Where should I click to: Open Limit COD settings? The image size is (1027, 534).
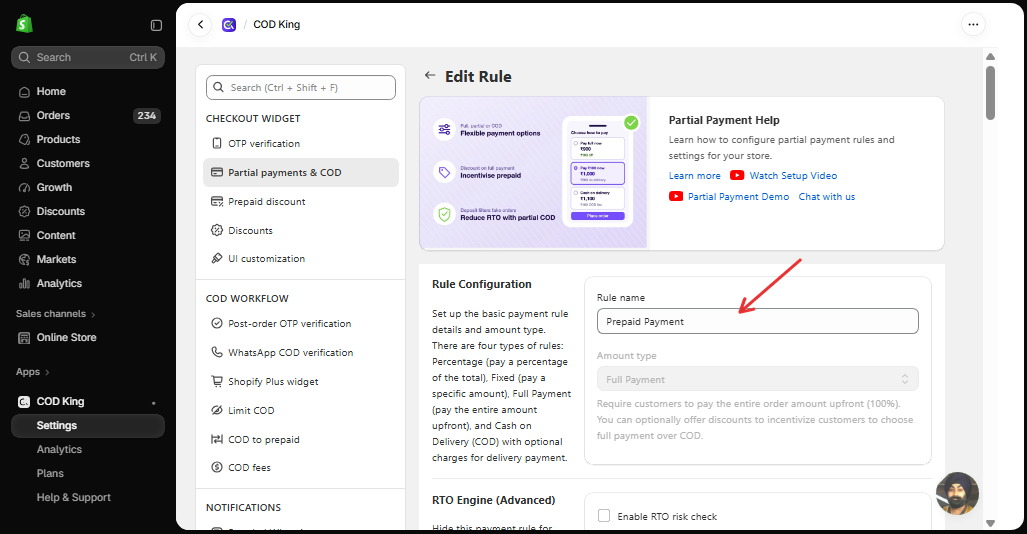click(301, 410)
